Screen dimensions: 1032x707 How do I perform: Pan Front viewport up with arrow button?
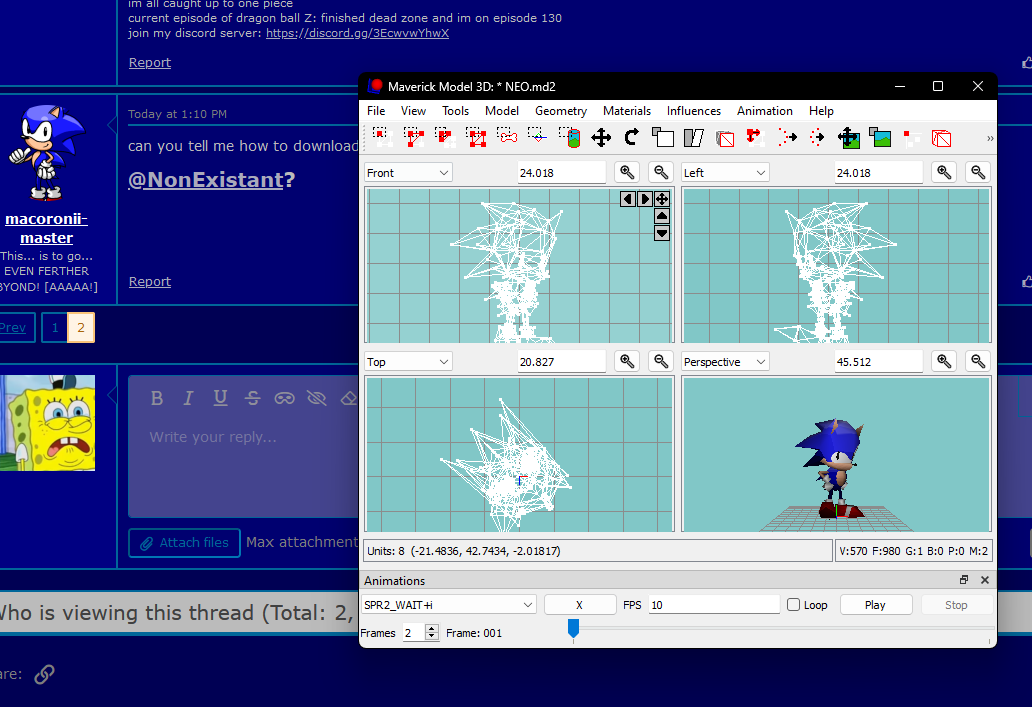tap(662, 216)
